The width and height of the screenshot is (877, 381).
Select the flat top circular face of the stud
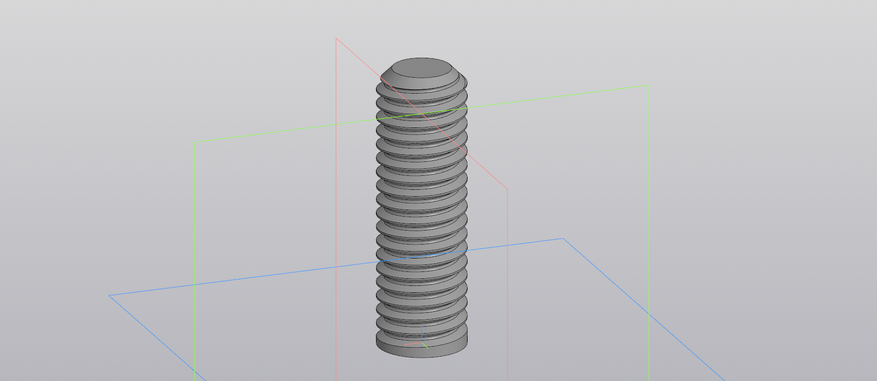click(421, 67)
